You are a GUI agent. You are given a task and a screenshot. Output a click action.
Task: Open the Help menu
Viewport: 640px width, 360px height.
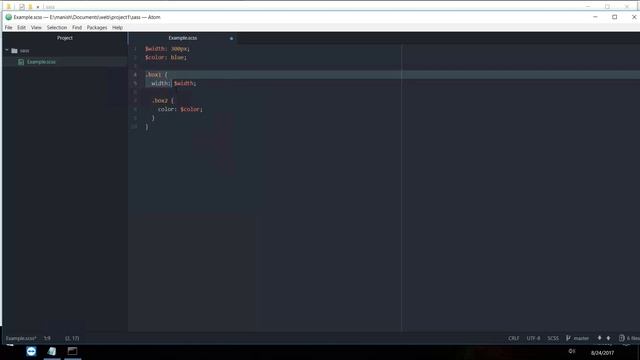pos(118,27)
